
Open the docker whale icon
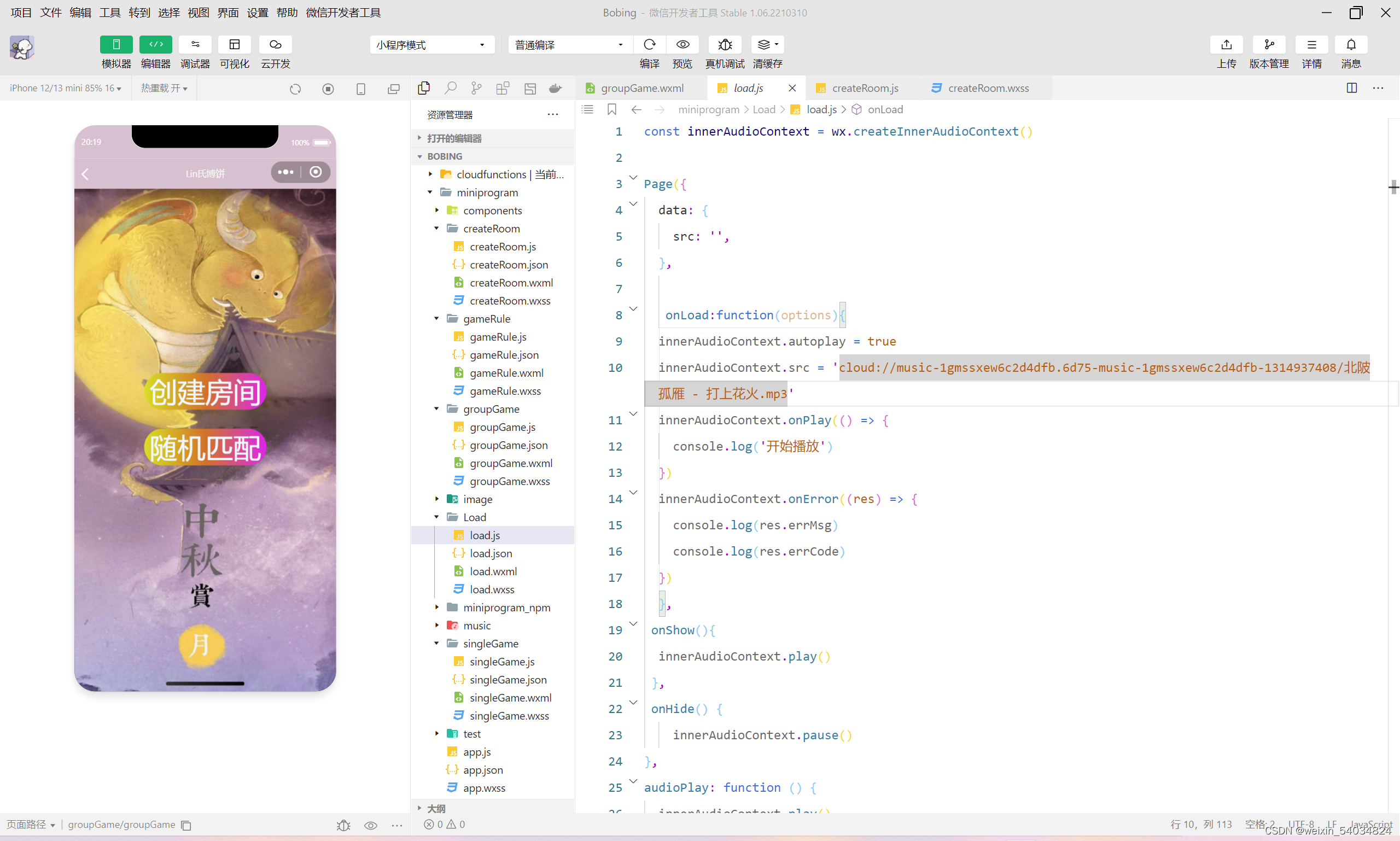pos(556,88)
